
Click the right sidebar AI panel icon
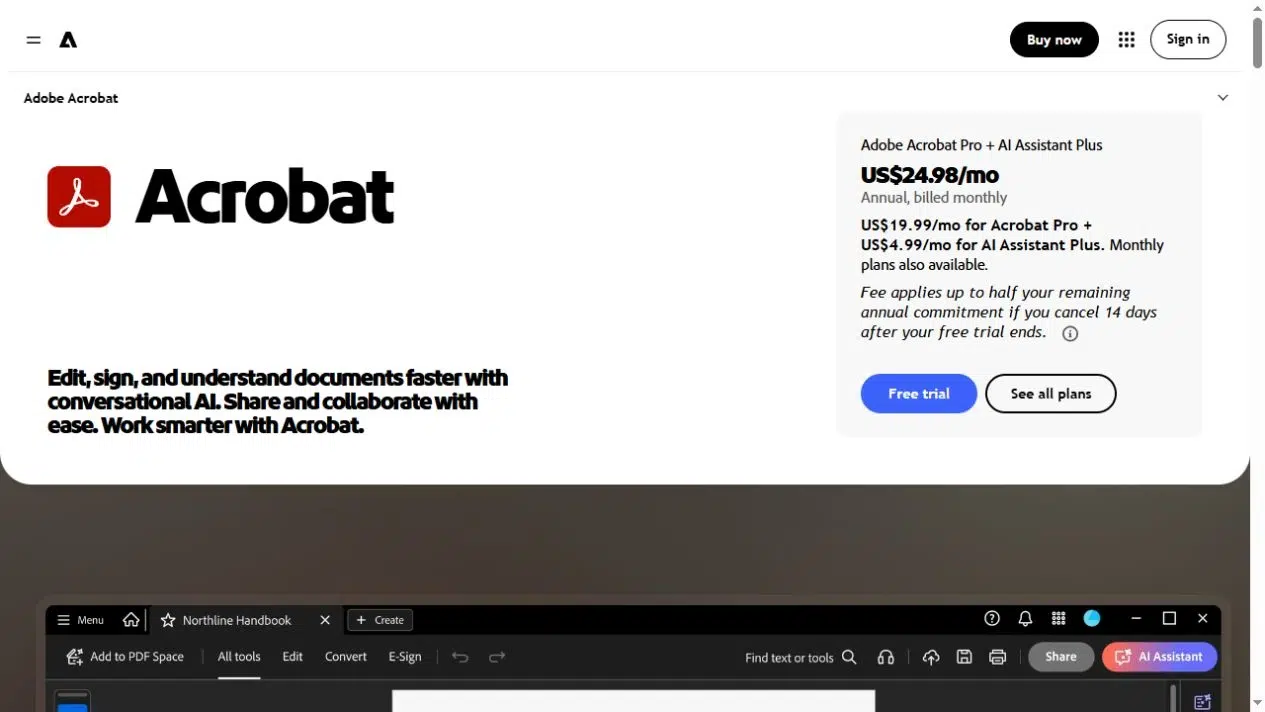(x=1203, y=702)
